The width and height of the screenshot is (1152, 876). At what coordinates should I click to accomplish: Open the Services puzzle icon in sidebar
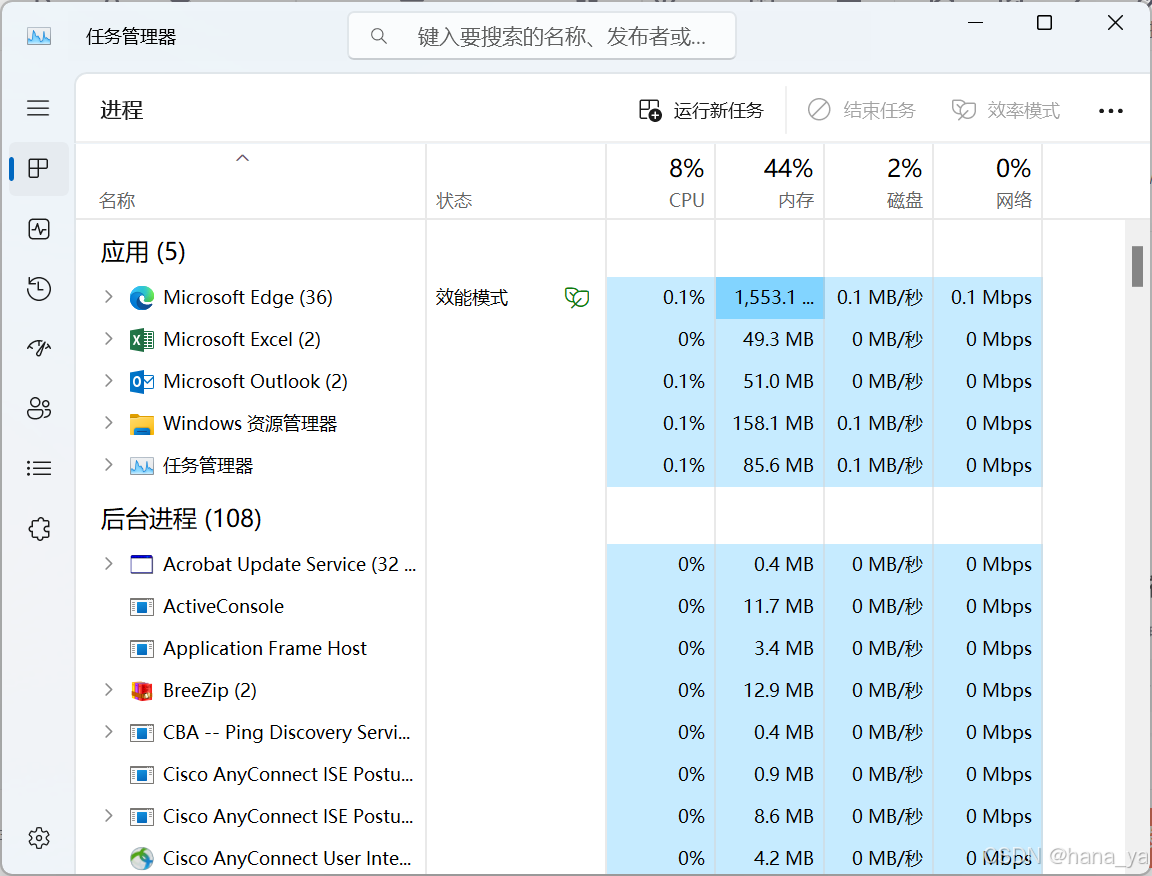(x=38, y=528)
